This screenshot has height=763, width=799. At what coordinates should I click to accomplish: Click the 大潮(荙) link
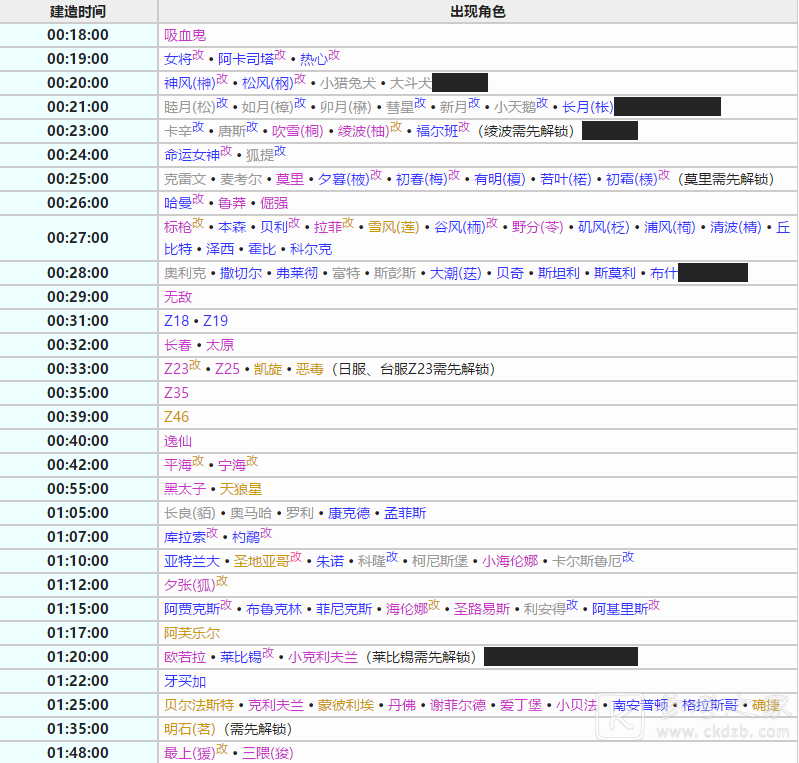(x=456, y=273)
